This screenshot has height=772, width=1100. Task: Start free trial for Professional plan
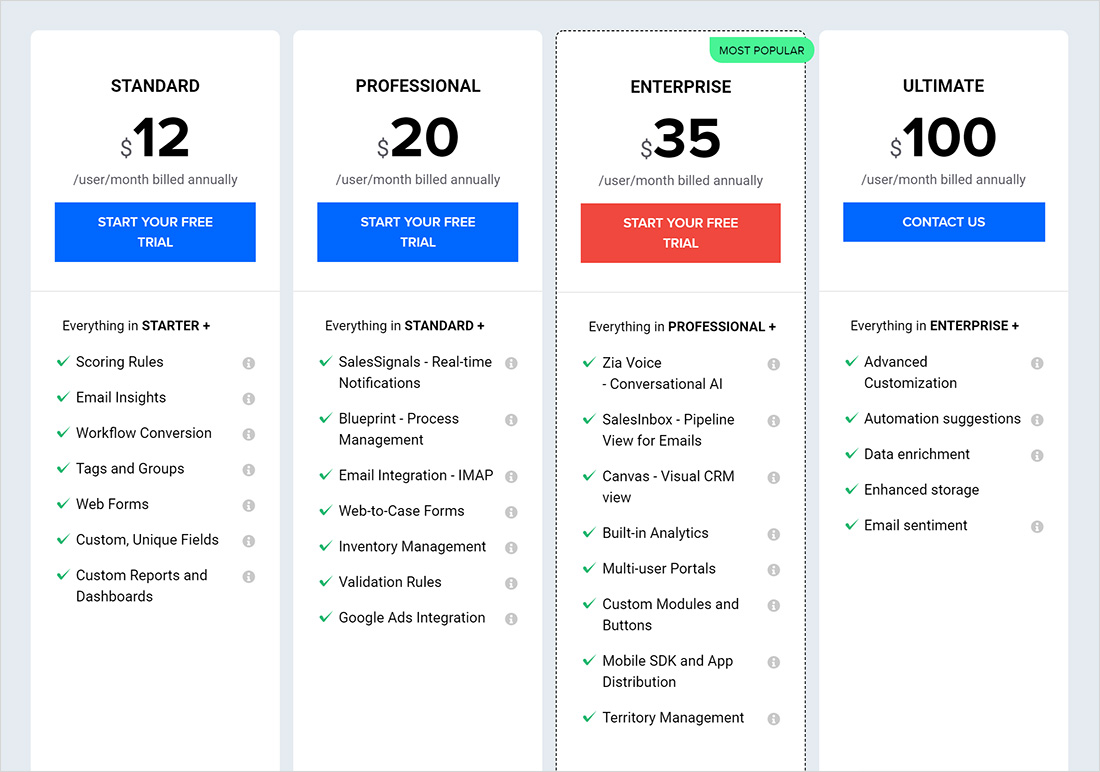pos(417,232)
